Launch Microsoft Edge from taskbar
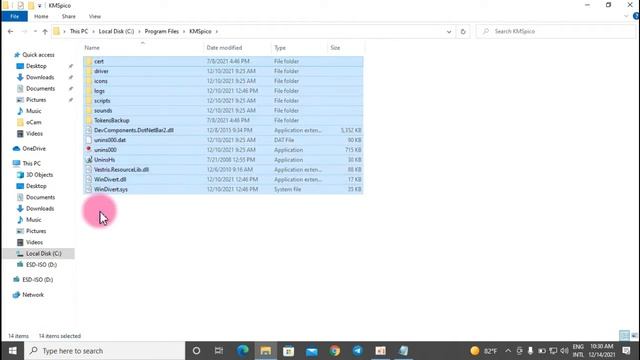640x360 pixels. point(242,351)
